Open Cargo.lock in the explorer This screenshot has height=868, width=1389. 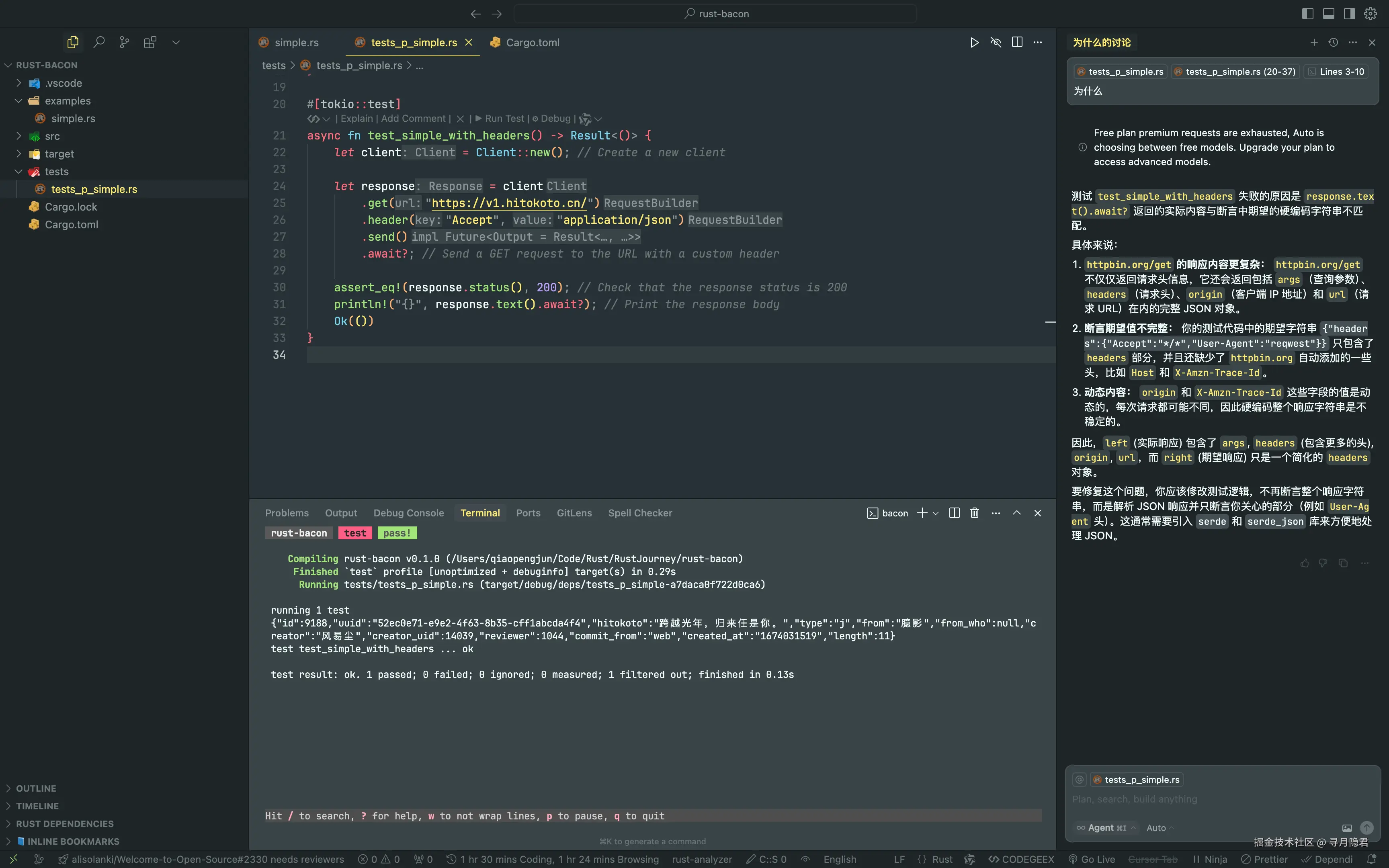pos(71,207)
